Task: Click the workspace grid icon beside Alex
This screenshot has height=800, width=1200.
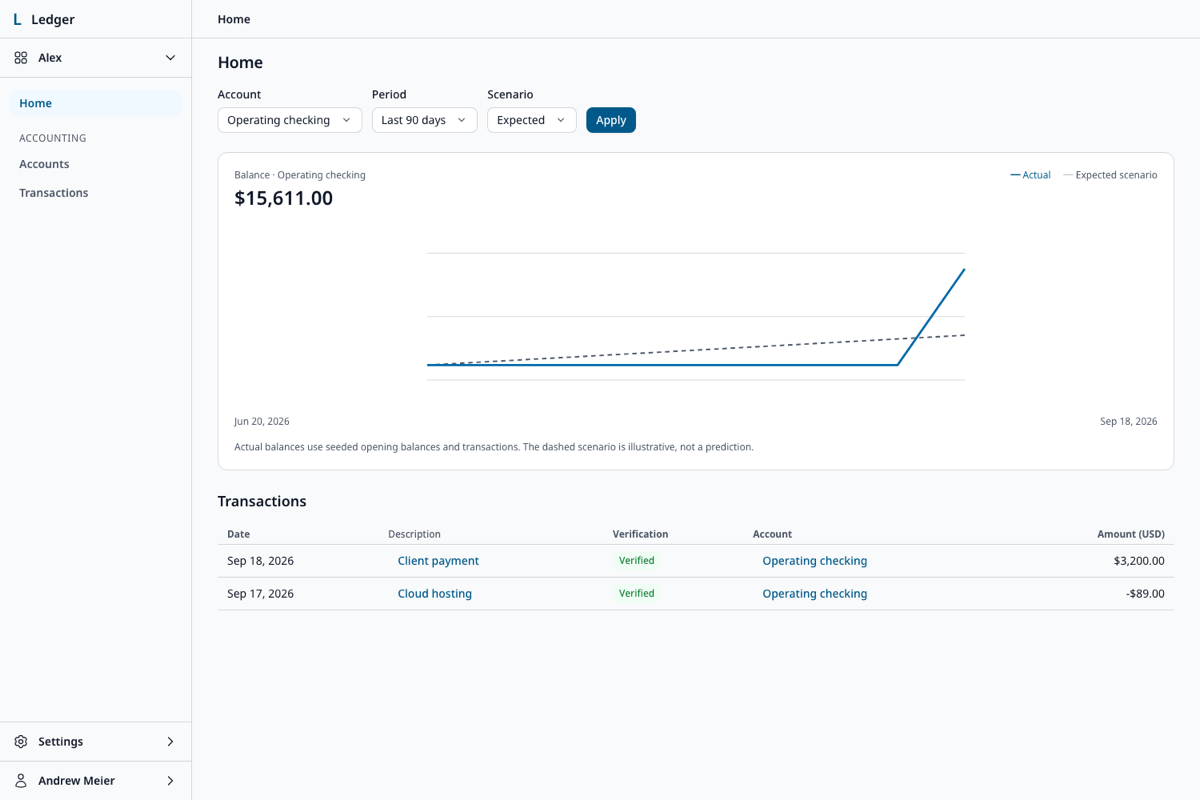Action: pyautogui.click(x=21, y=58)
